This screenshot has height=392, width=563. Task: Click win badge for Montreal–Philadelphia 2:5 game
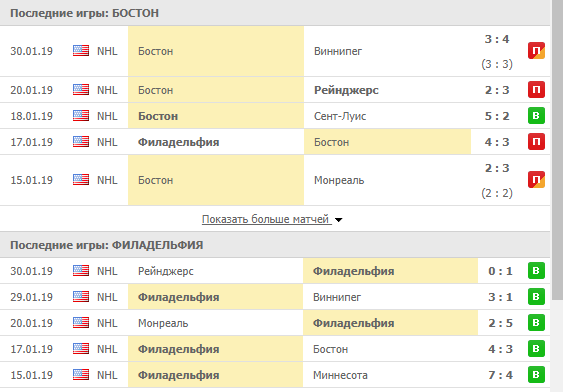536,323
